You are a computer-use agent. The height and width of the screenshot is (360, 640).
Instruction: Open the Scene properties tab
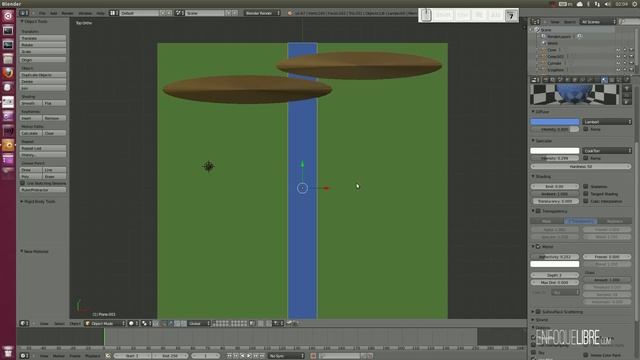pos(560,80)
